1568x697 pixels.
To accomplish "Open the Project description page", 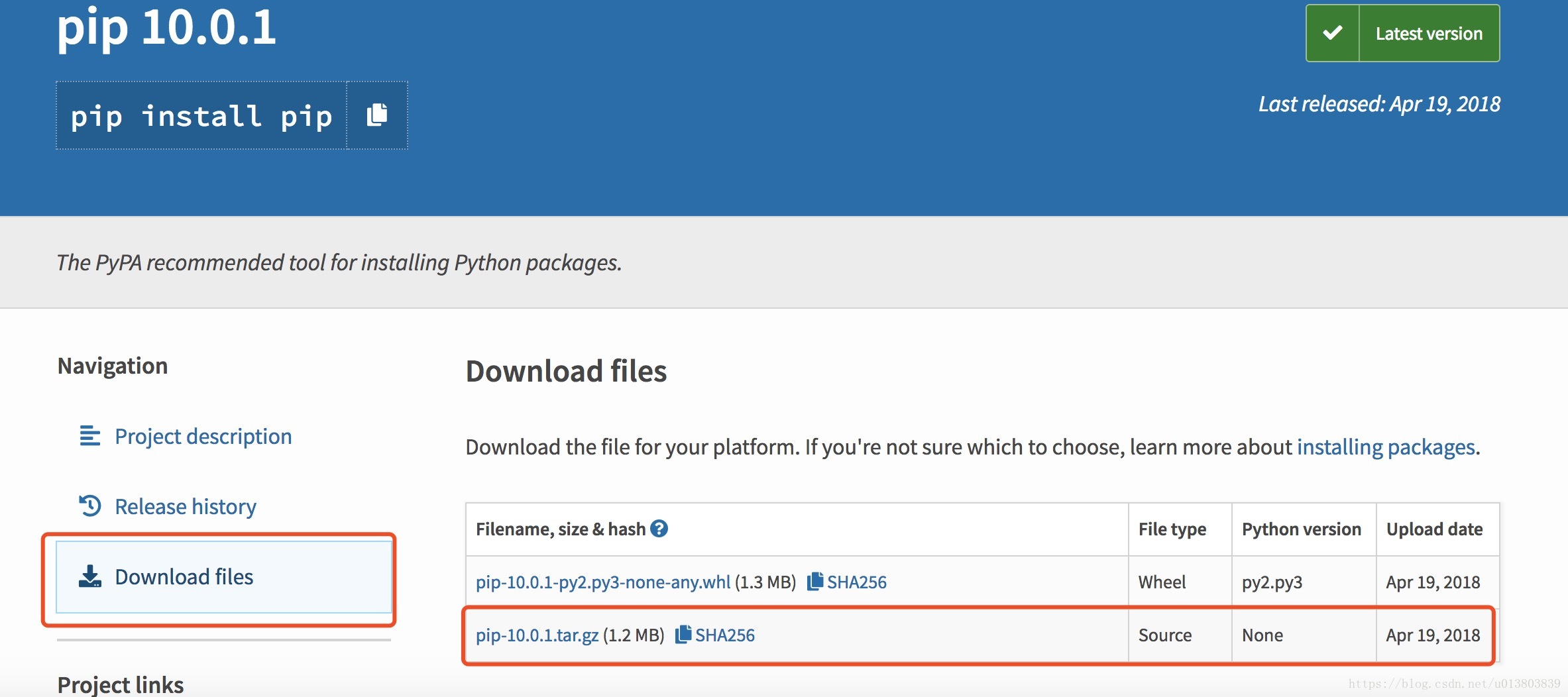I will coord(203,437).
